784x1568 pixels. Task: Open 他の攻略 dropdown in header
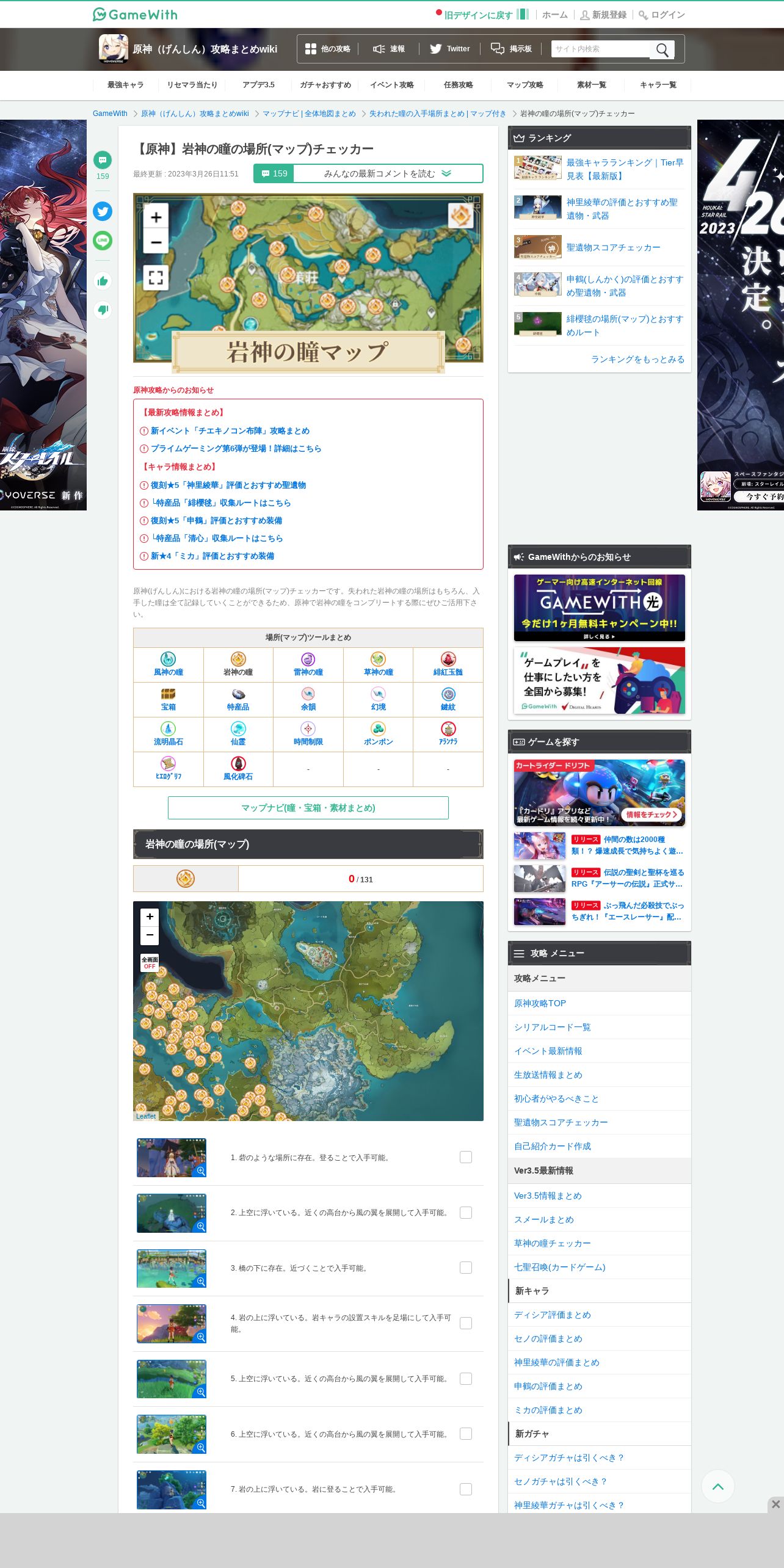point(328,49)
